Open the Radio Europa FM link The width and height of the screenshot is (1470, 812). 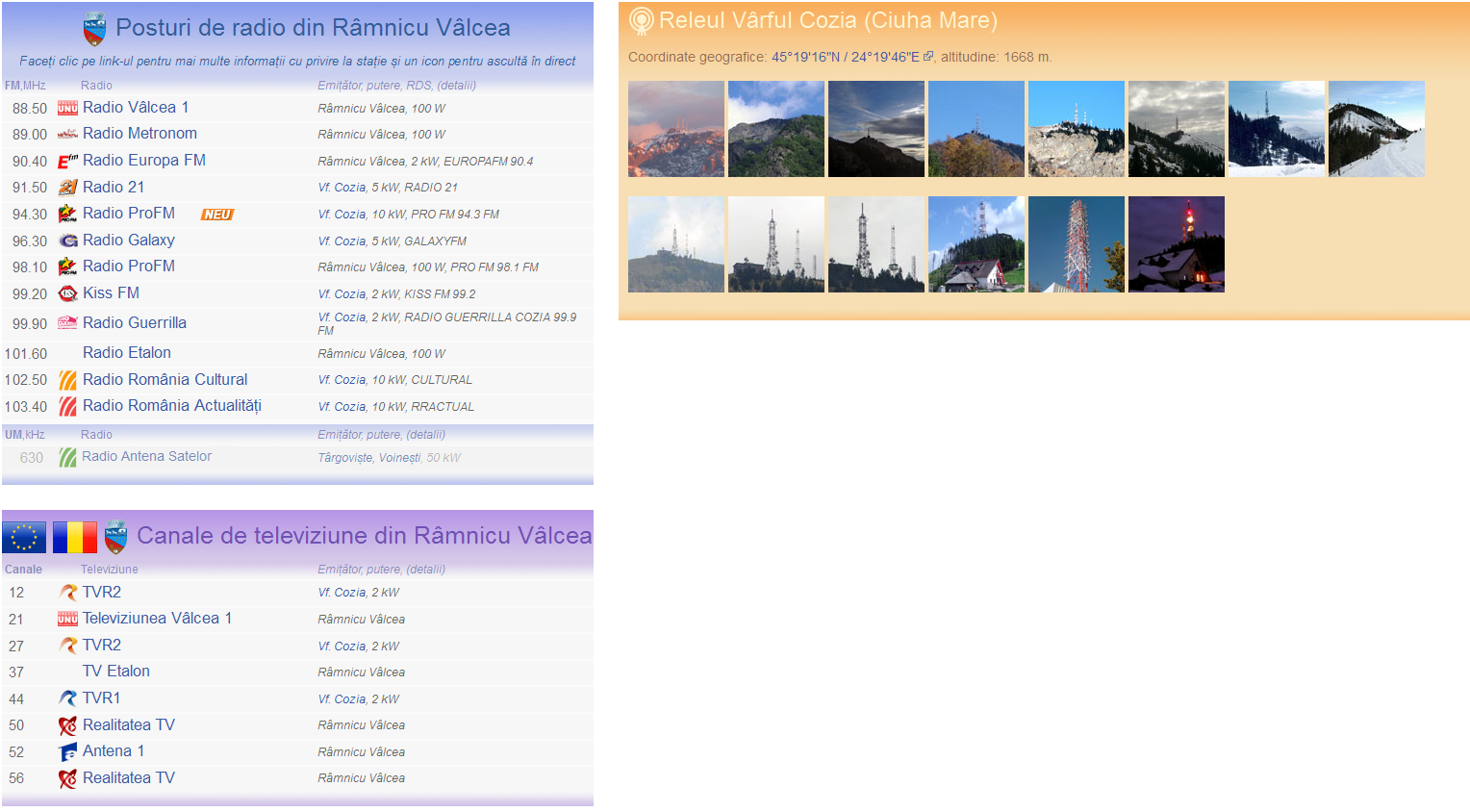pos(144,160)
